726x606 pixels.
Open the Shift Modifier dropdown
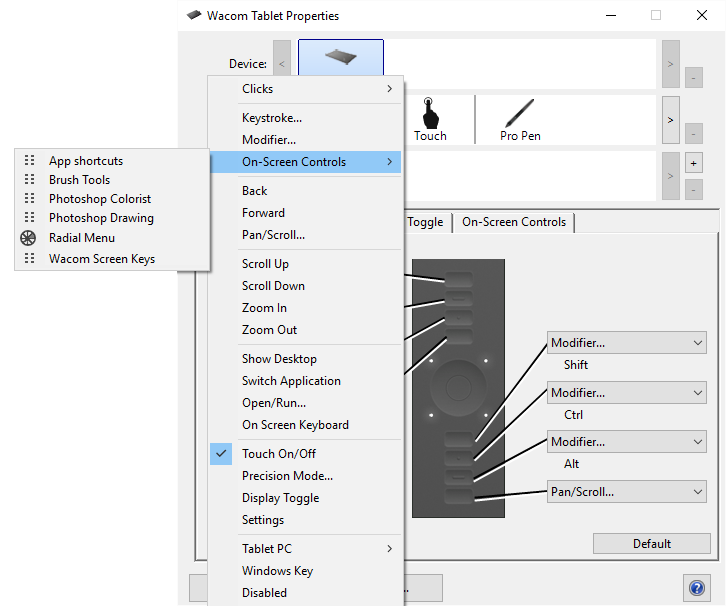(627, 343)
